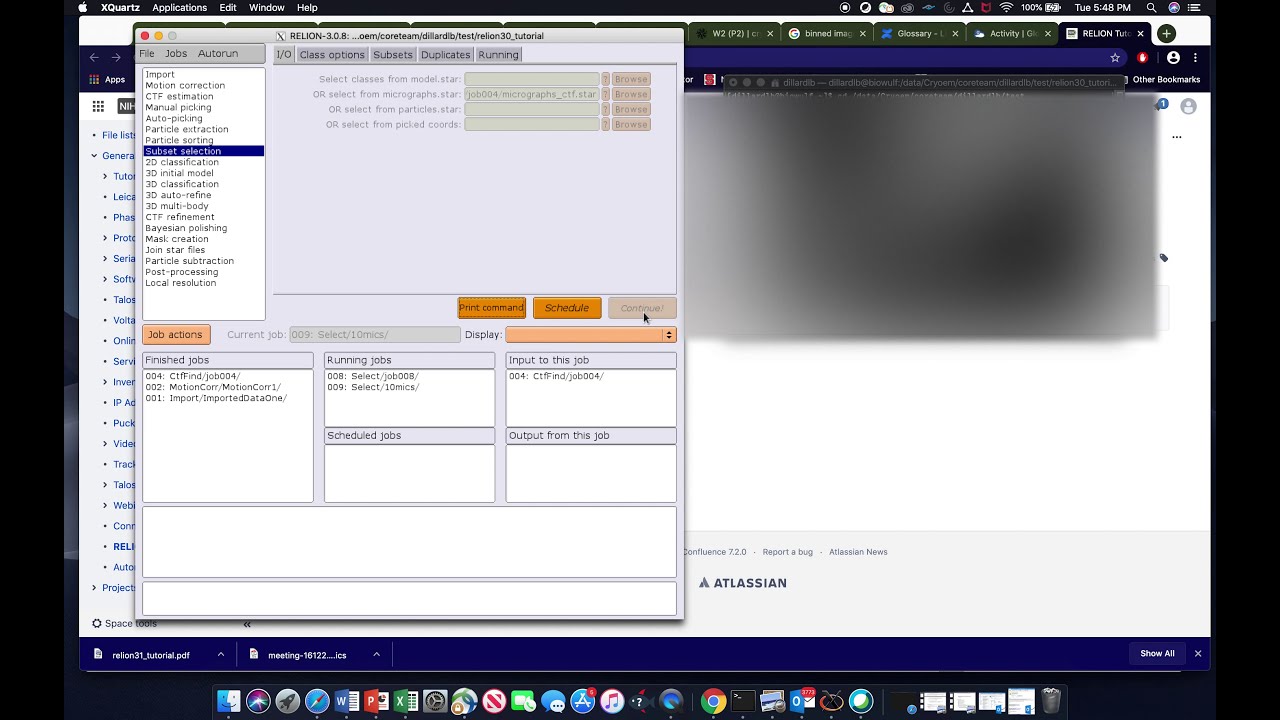The height and width of the screenshot is (720, 1280).
Task: Select the I/O tab
Action: tap(284, 55)
